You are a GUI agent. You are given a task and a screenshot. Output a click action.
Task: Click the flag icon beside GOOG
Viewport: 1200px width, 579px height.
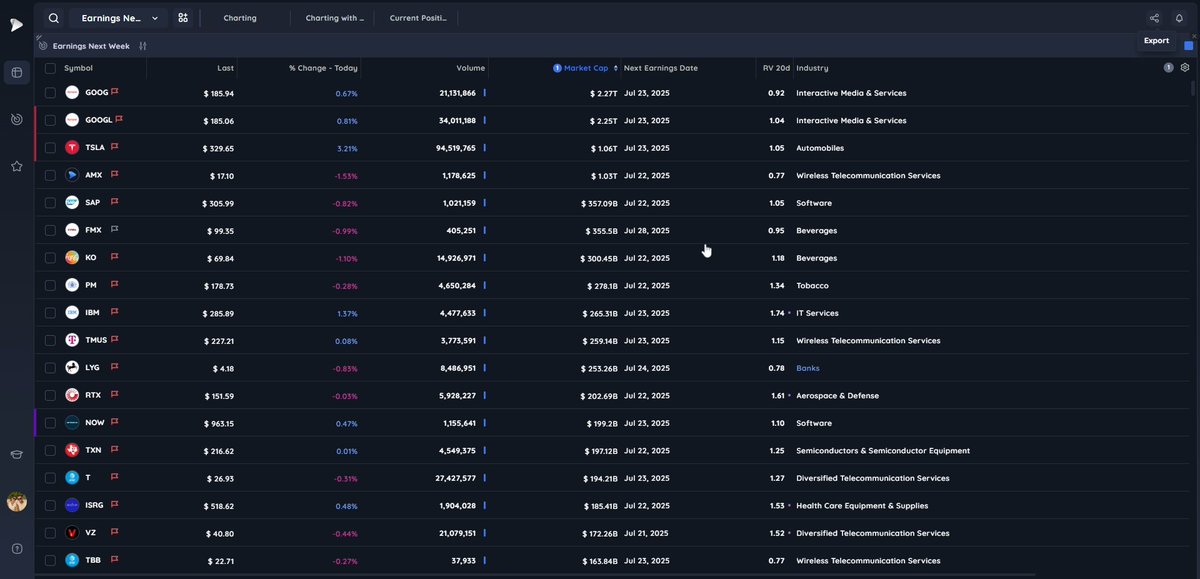click(x=115, y=92)
